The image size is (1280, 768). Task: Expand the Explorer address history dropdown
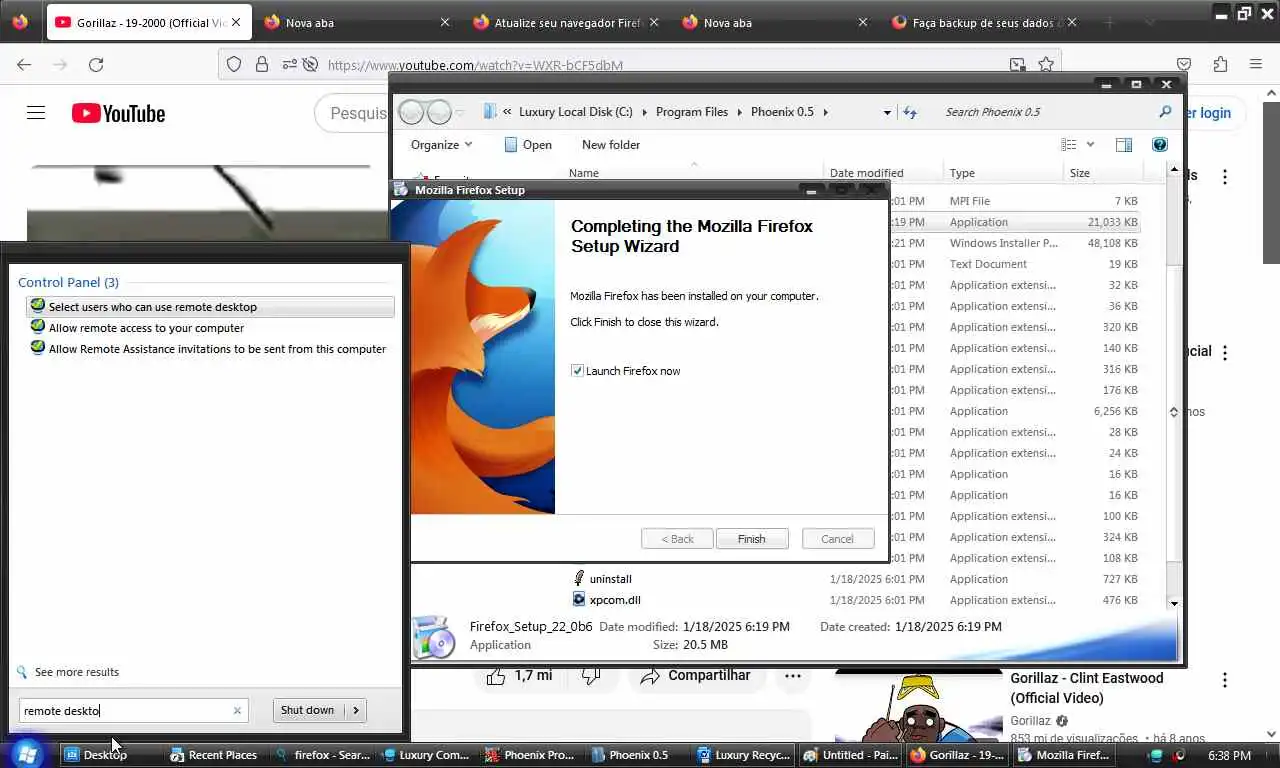887,112
